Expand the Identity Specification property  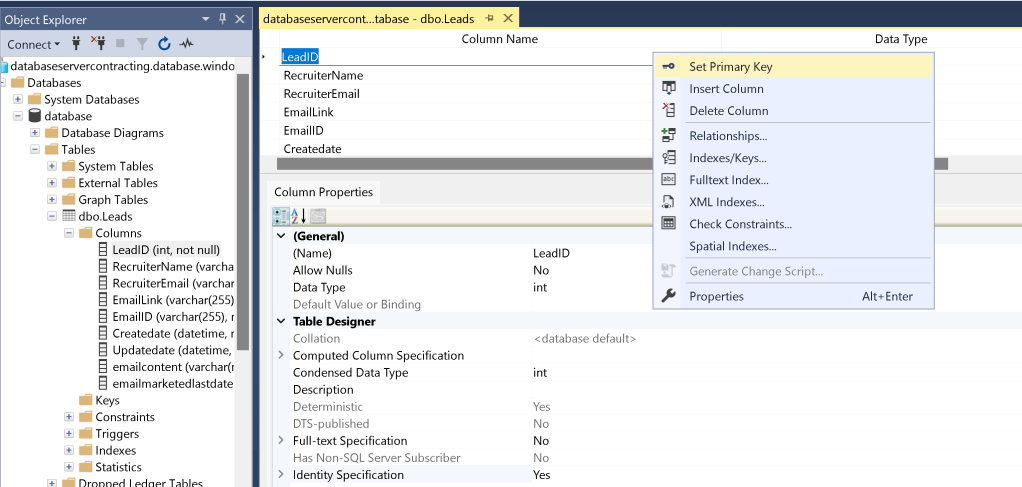point(281,475)
